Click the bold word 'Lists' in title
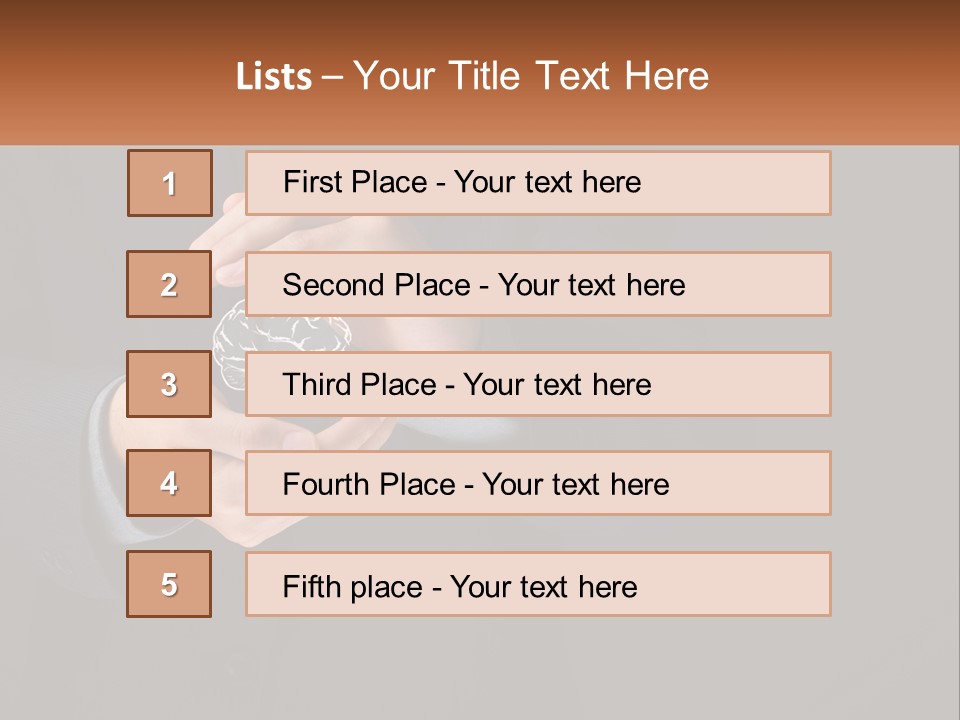The height and width of the screenshot is (720, 960). click(274, 77)
